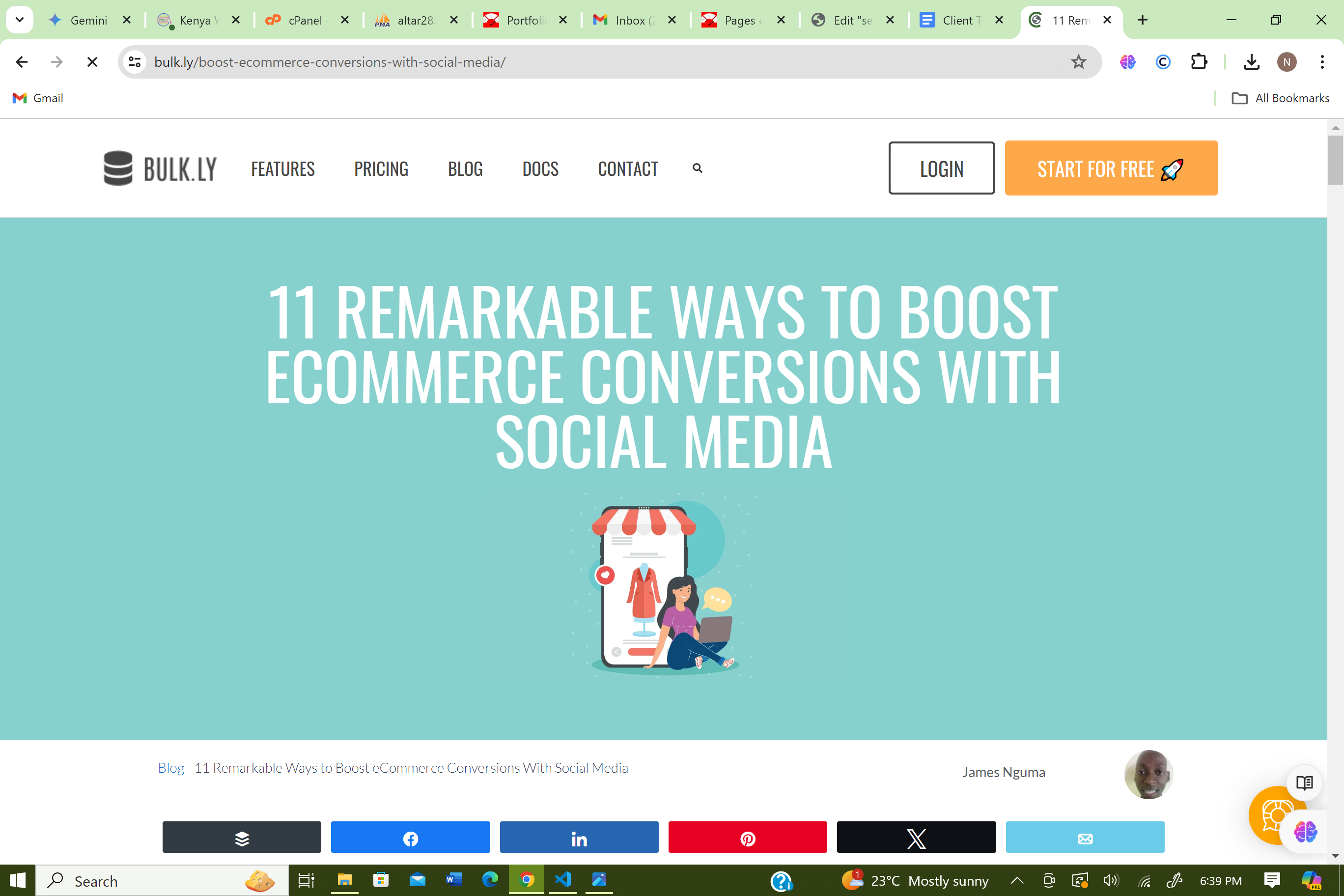Expand the tab search dropdown arrow

pos(20,20)
